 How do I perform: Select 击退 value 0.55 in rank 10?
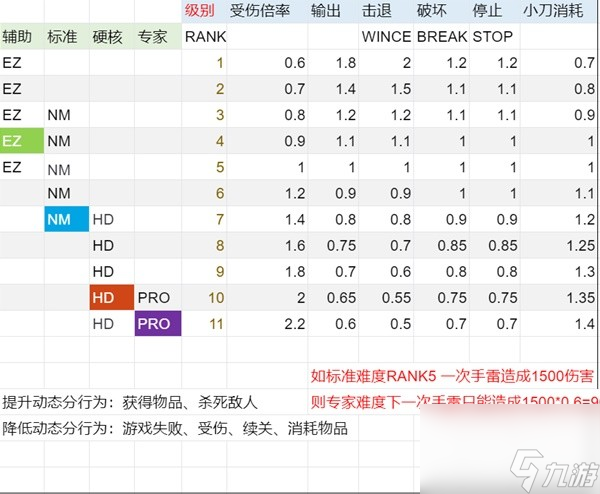(x=386, y=297)
